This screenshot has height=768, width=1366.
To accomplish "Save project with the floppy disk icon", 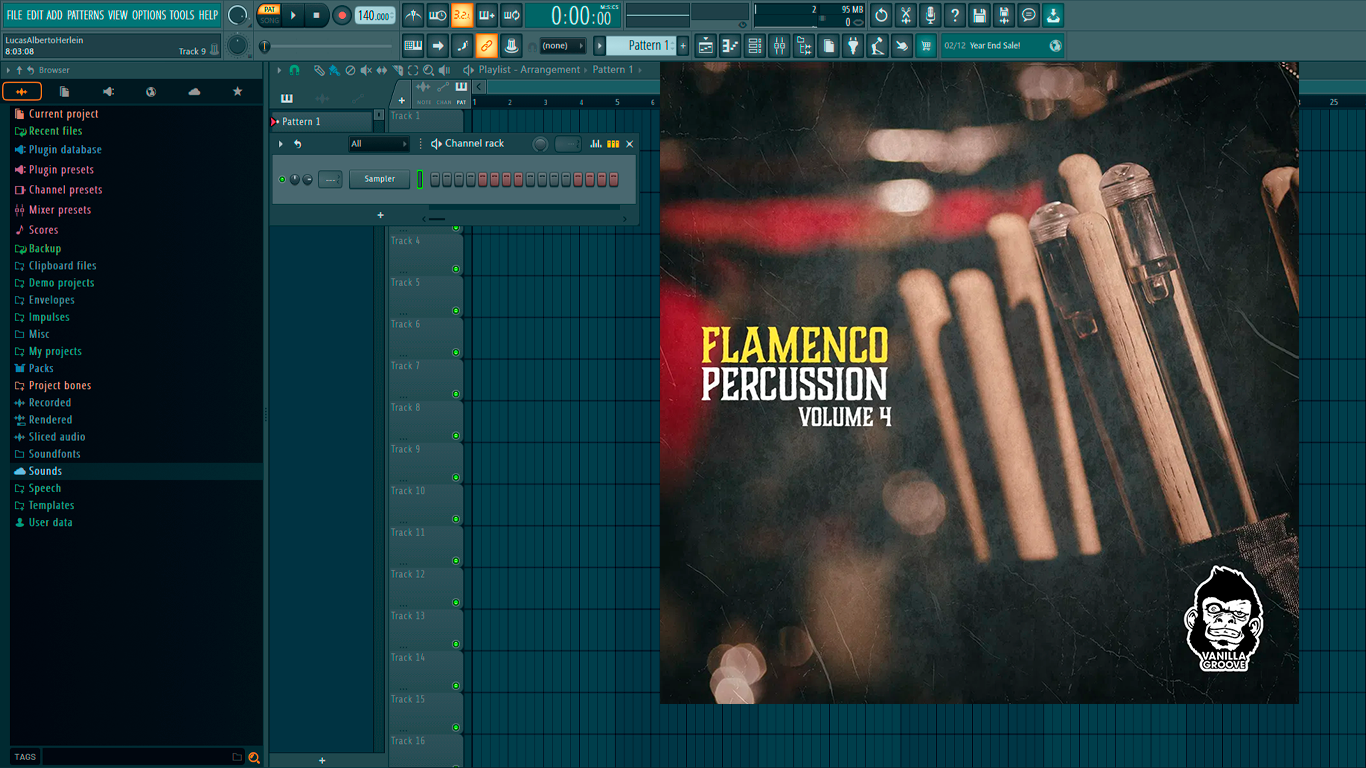I will pyautogui.click(x=979, y=15).
